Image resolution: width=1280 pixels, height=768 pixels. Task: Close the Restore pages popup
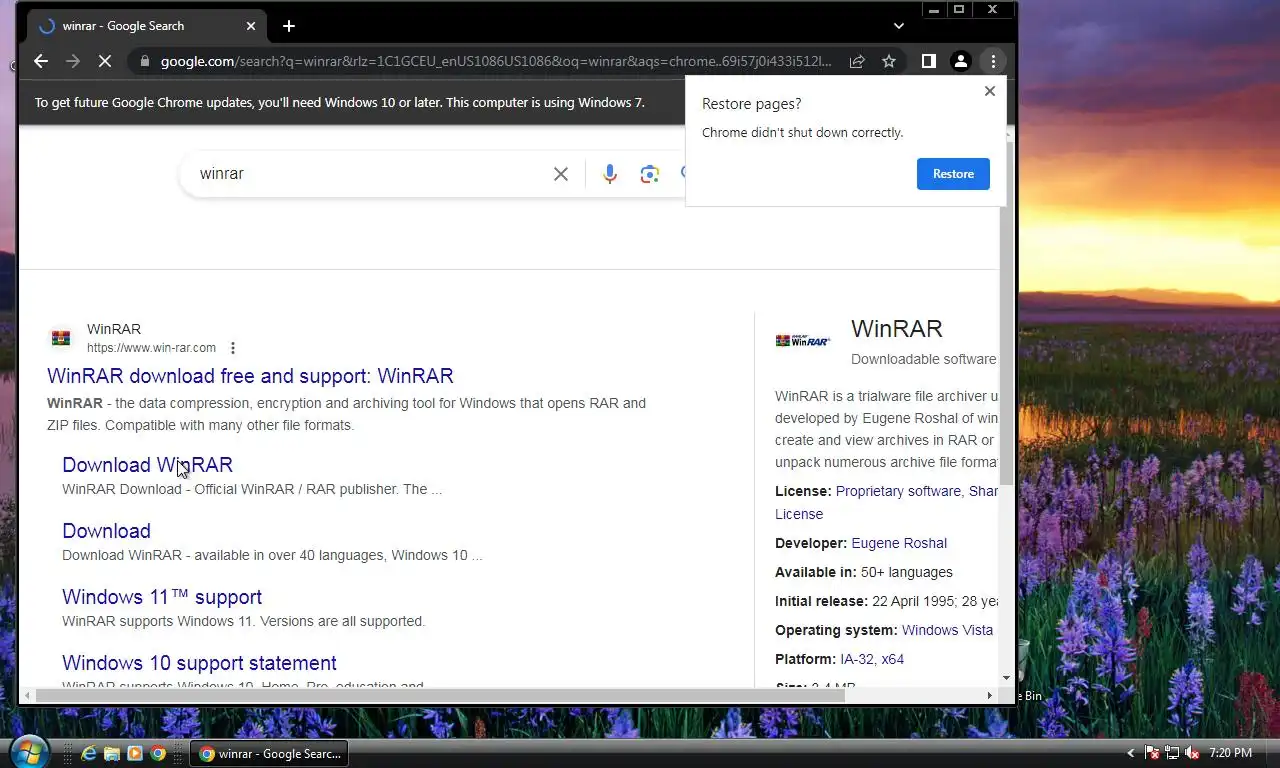(990, 91)
